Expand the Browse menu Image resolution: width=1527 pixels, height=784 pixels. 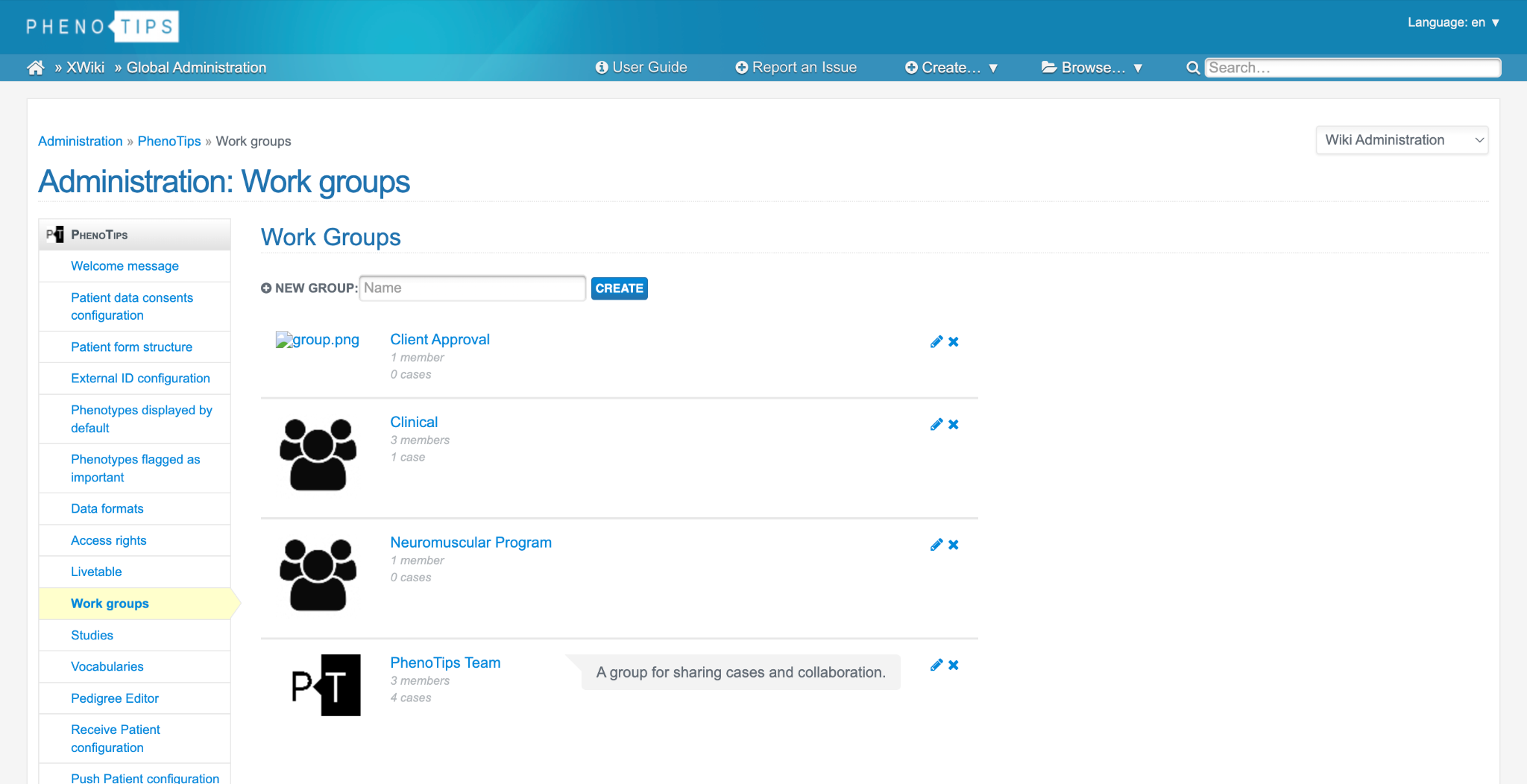point(1092,68)
